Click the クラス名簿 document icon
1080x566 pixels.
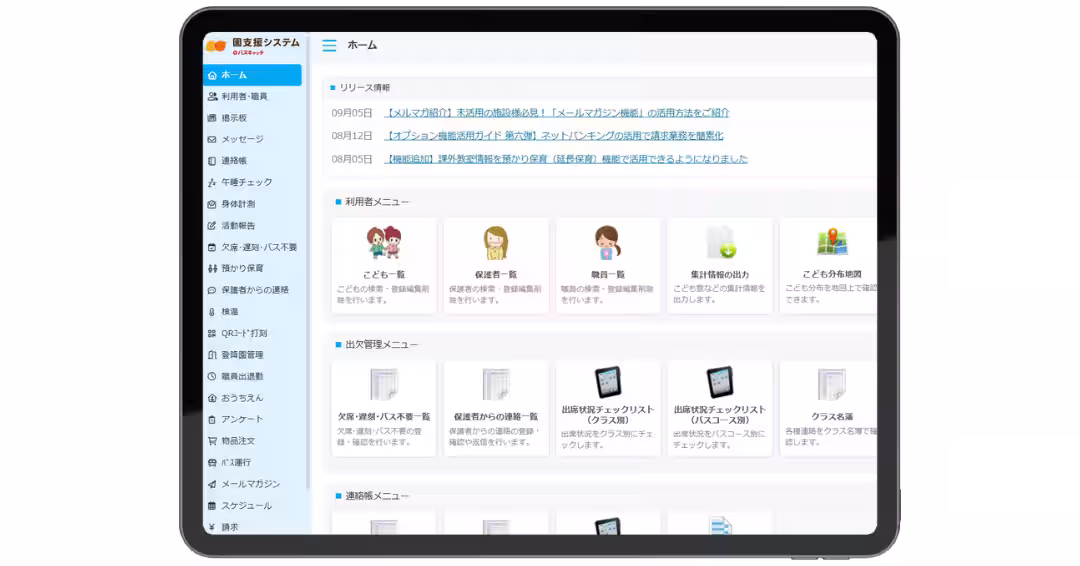pyautogui.click(x=831, y=384)
